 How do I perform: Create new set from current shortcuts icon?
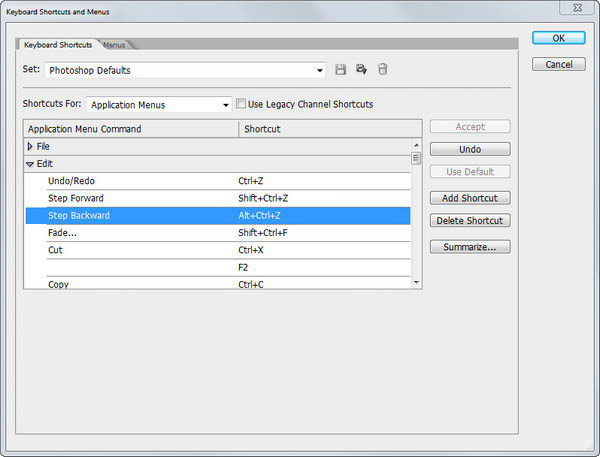click(x=361, y=69)
